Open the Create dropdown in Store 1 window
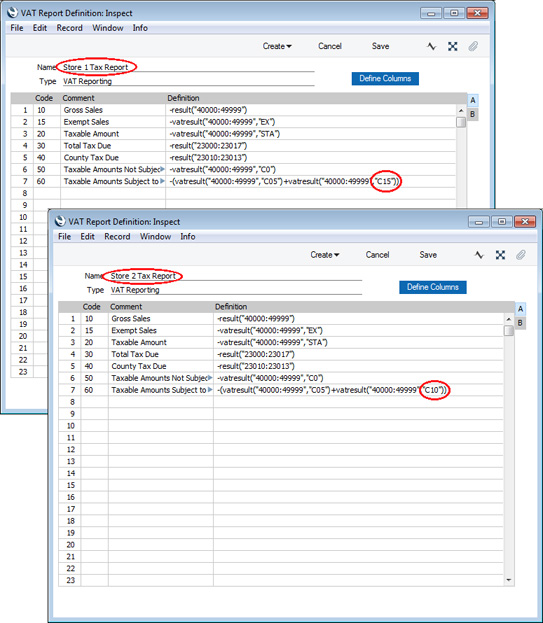543x623 pixels. coord(277,46)
